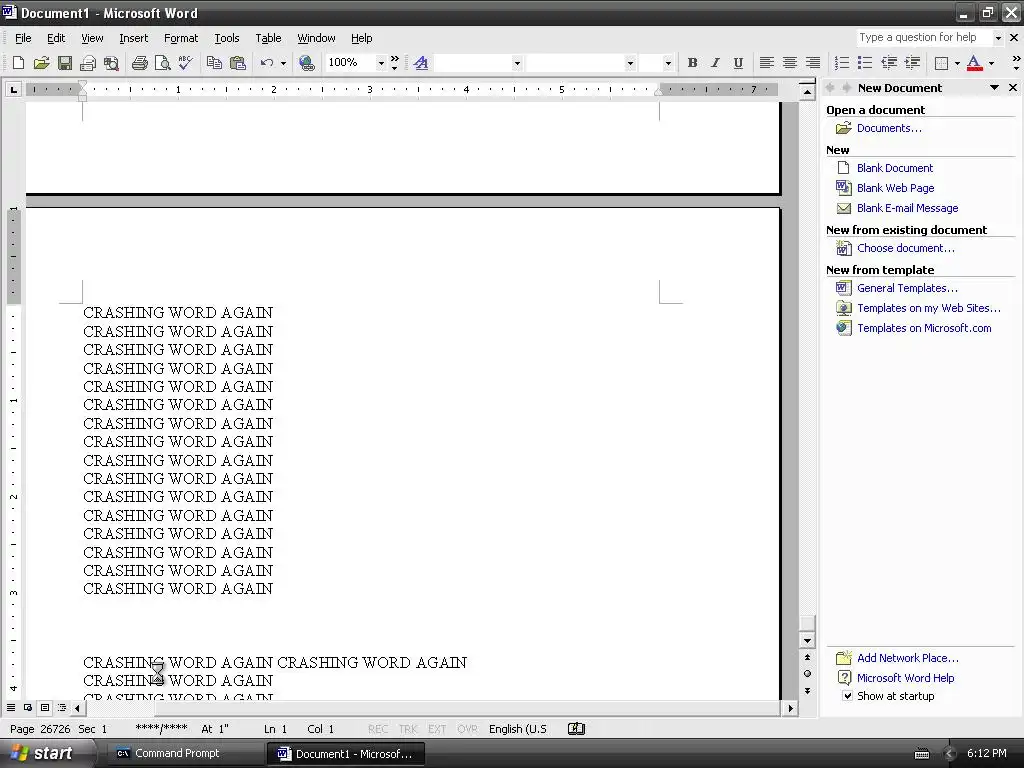Toggle EXT extend selection indicator
Image resolution: width=1024 pixels, height=768 pixels.
[x=437, y=729]
